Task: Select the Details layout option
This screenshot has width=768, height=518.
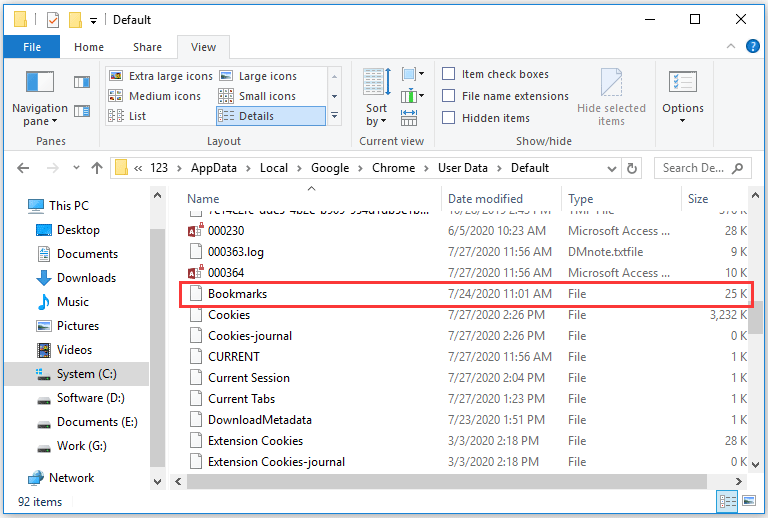Action: 271,116
